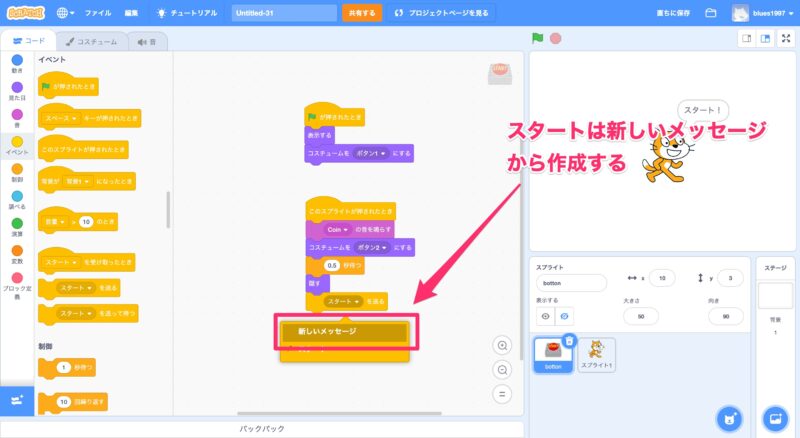Open the language globe dropdown
This screenshot has width=800, height=438.
67,13
